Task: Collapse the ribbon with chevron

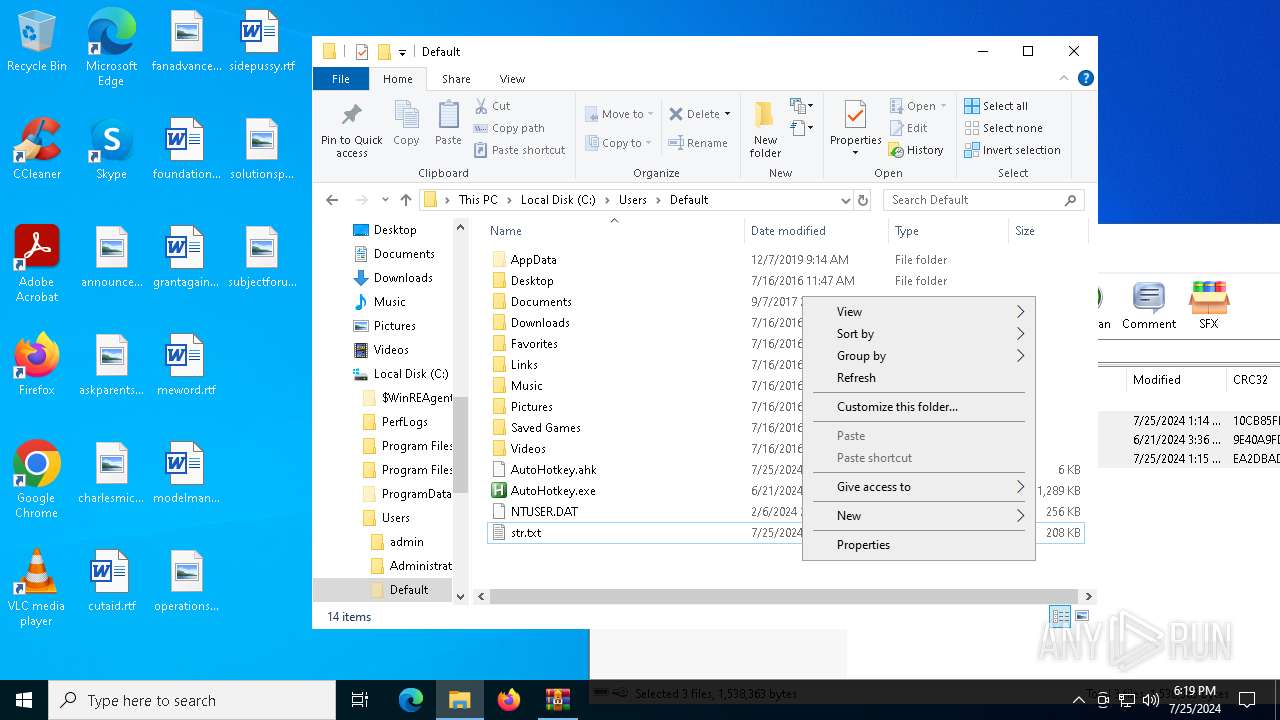Action: (1064, 78)
